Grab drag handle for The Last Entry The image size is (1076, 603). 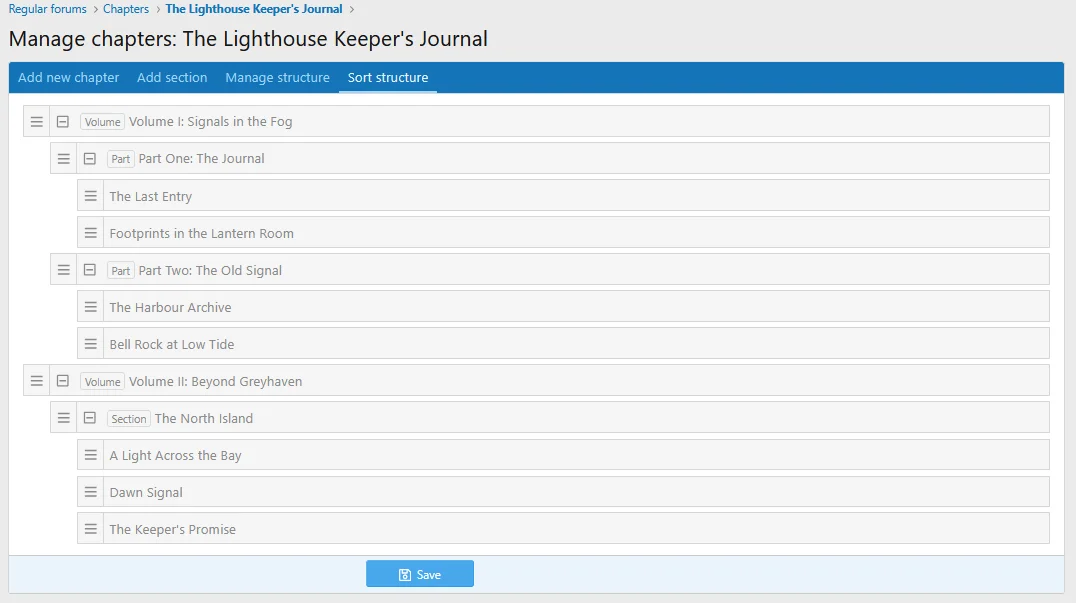coord(91,196)
